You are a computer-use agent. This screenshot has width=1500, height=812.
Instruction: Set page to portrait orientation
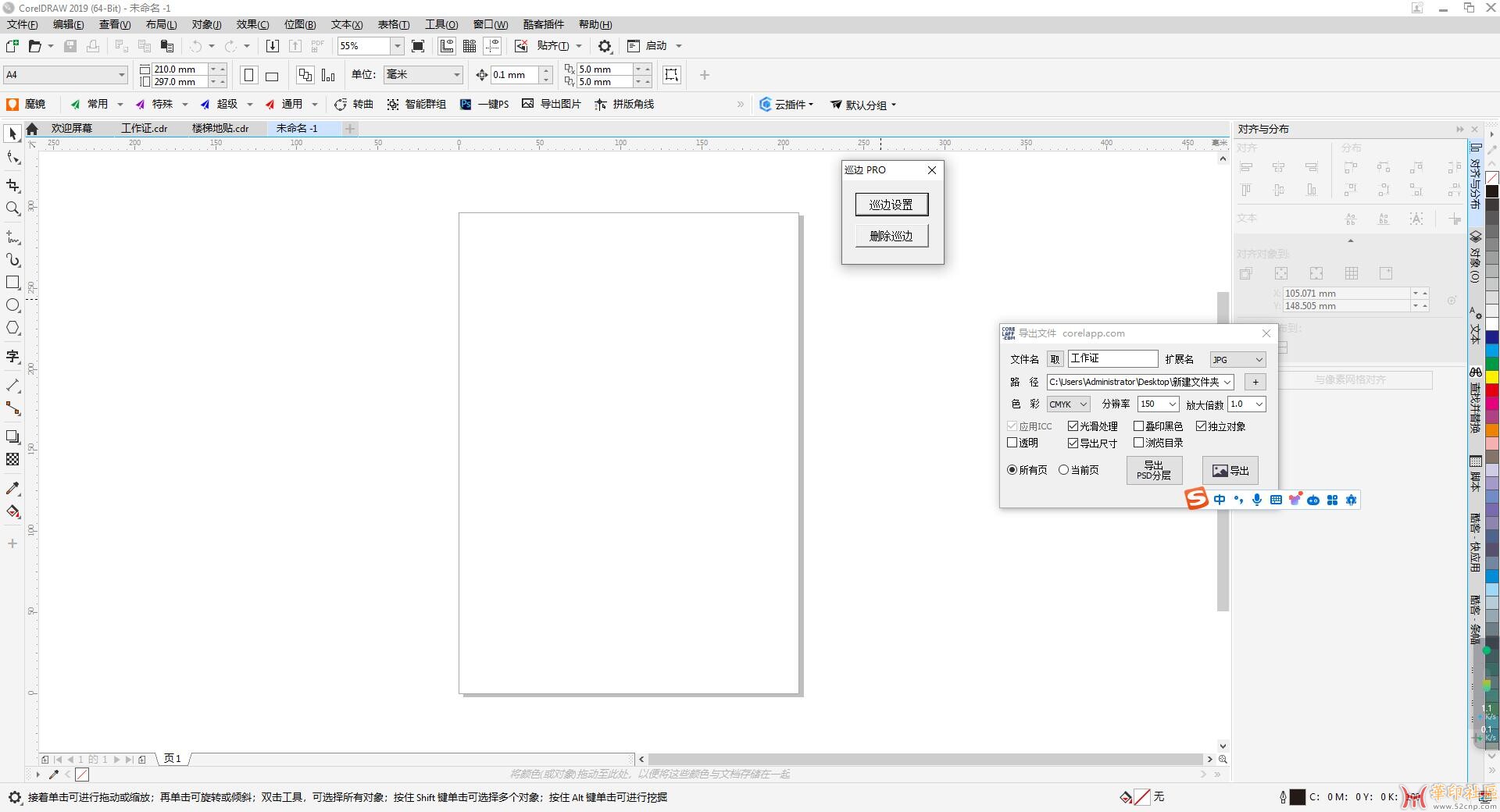coord(249,75)
